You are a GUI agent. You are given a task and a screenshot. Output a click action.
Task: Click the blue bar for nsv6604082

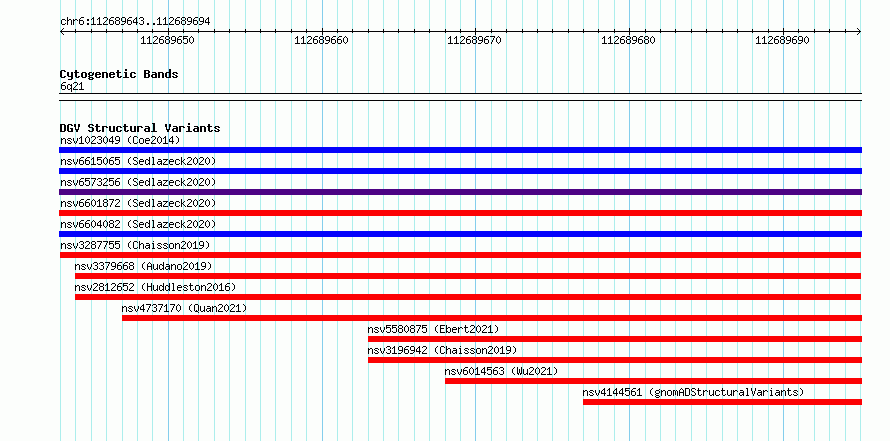tap(460, 234)
